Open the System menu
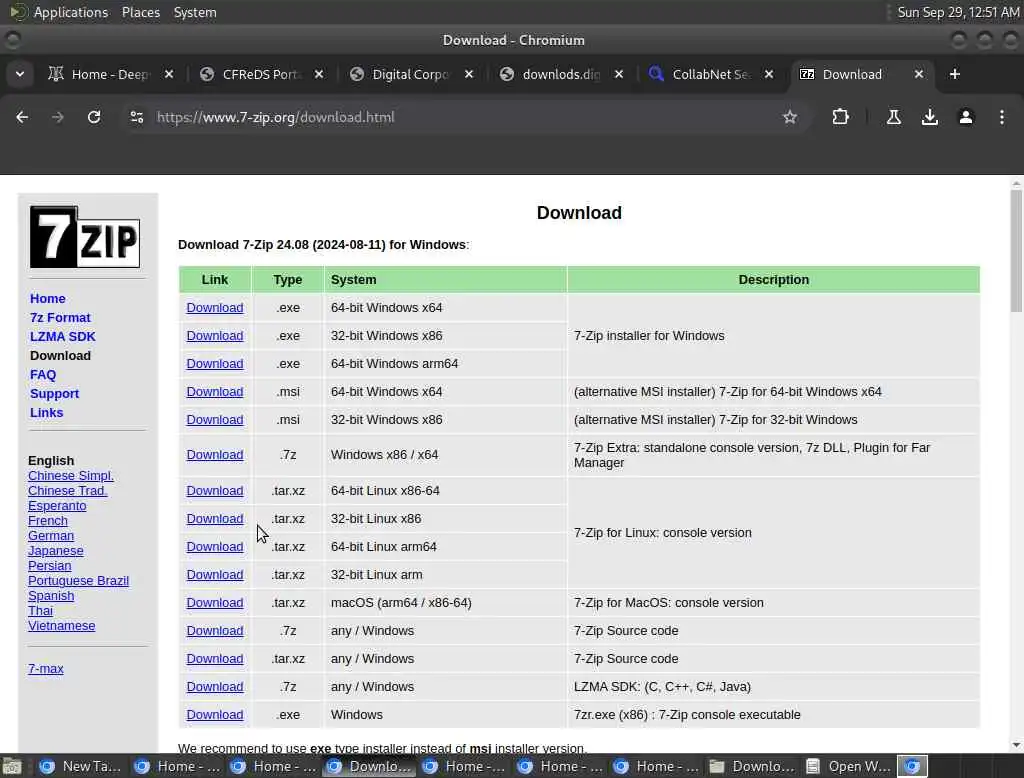1024x778 pixels. point(195,12)
